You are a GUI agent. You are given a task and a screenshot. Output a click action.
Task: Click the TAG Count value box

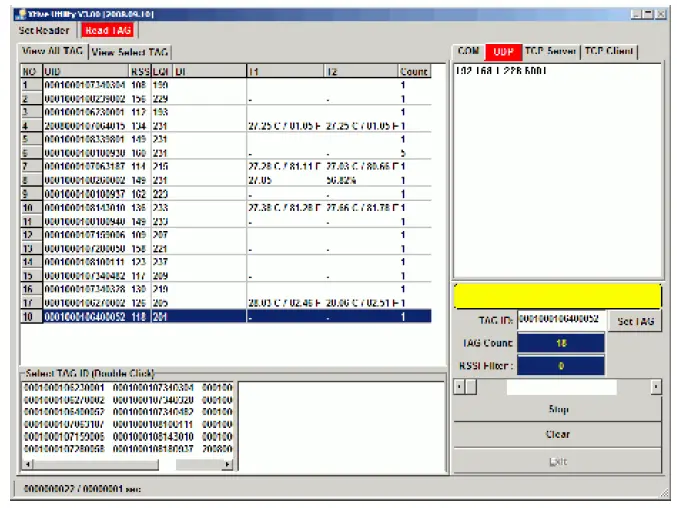[561, 343]
